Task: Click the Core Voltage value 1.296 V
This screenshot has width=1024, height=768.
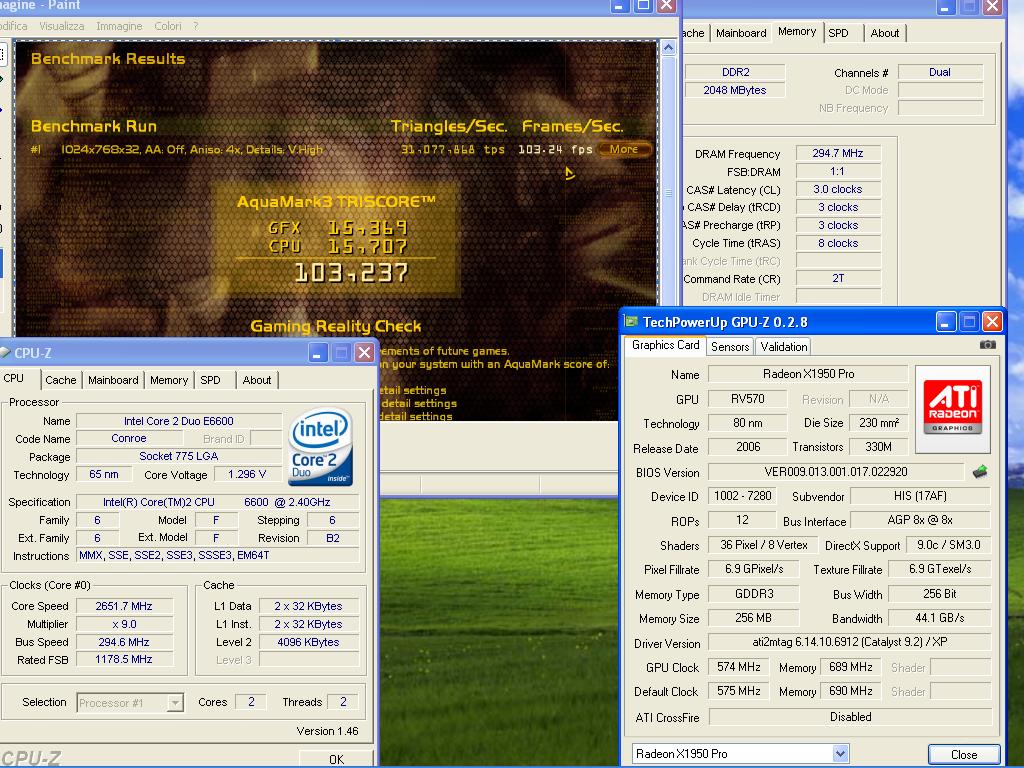Action: click(247, 474)
